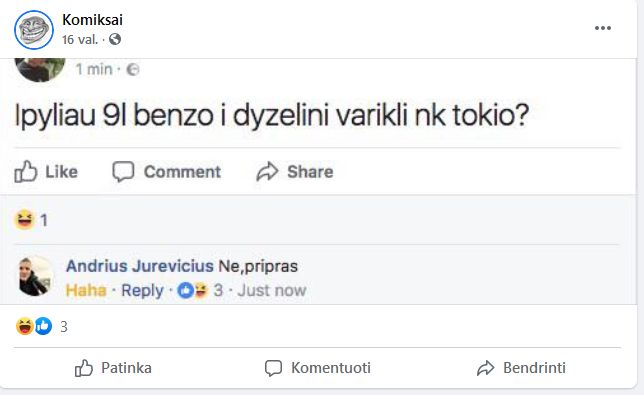The width and height of the screenshot is (644, 395).
Task: Click the Comment speech bubble icon
Action: pos(123,171)
